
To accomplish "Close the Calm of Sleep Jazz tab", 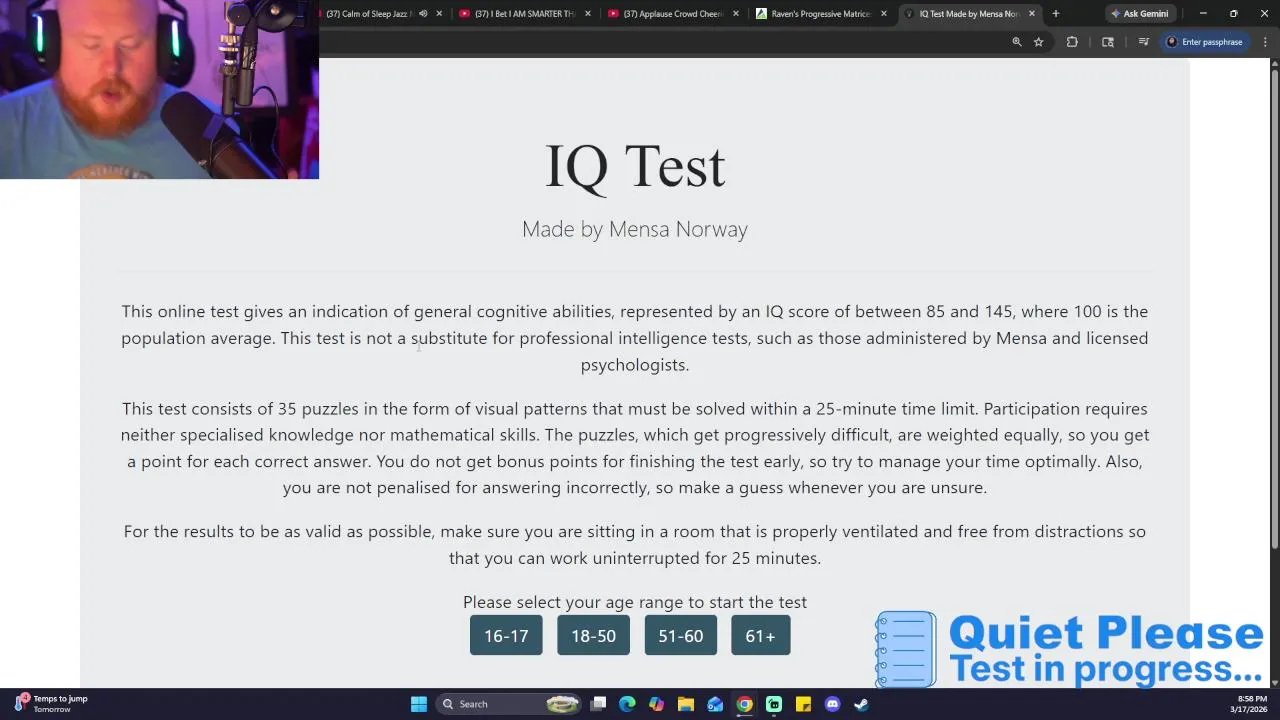I will pos(439,14).
